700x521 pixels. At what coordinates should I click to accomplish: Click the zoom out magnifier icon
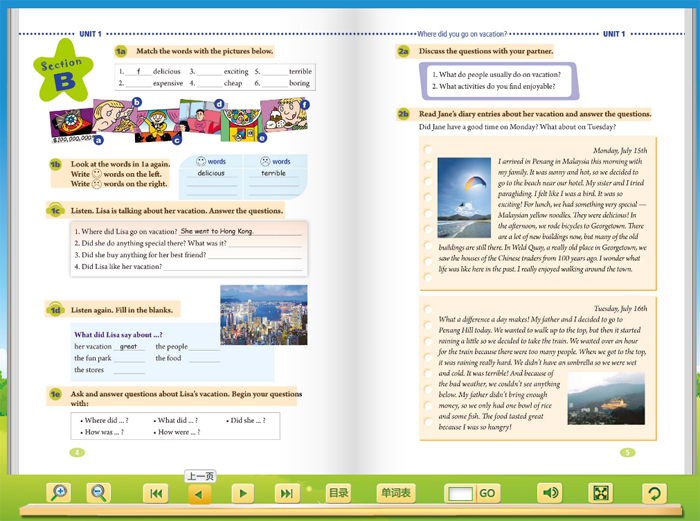click(x=98, y=493)
